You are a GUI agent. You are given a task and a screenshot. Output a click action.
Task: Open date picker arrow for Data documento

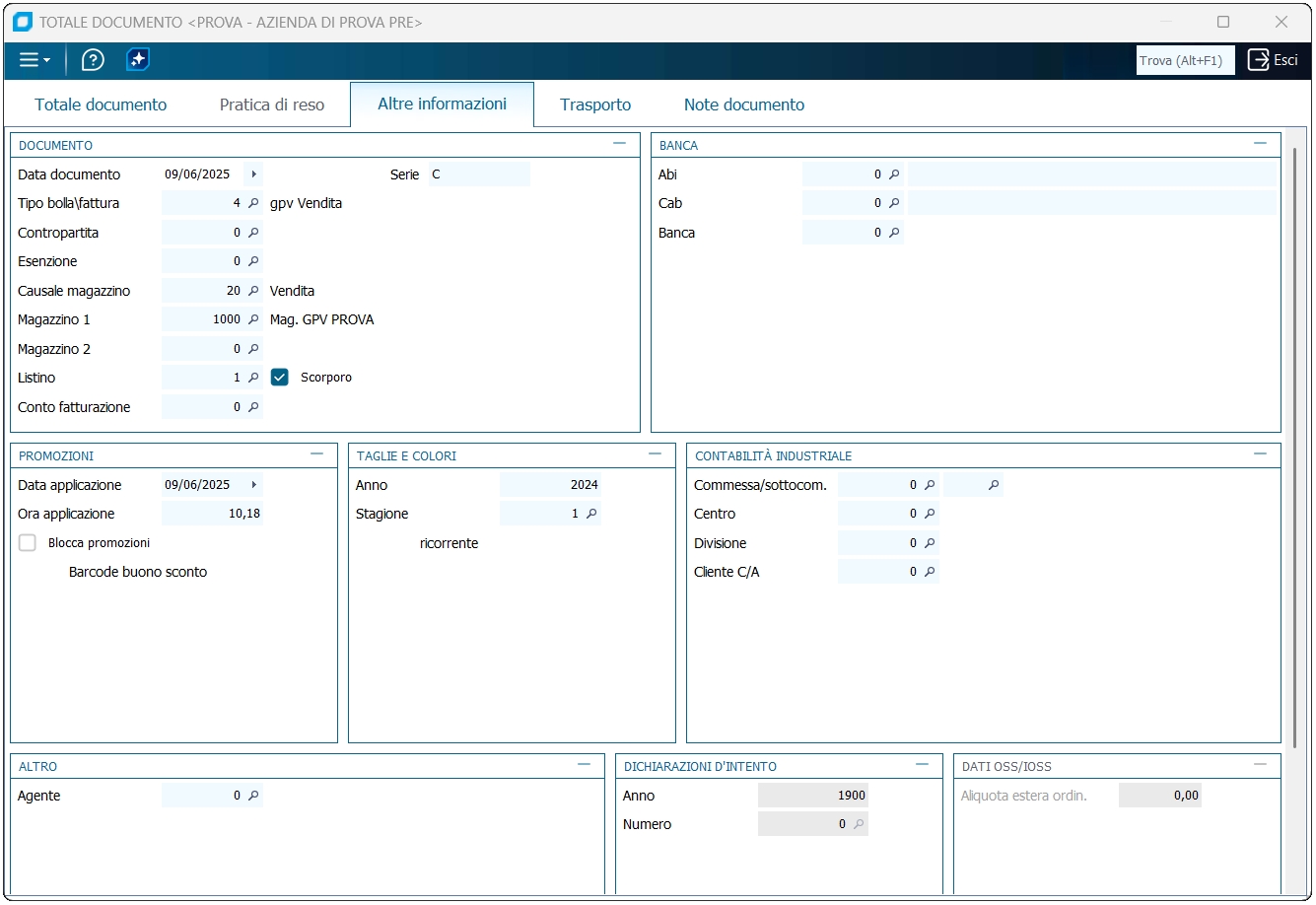(x=253, y=174)
